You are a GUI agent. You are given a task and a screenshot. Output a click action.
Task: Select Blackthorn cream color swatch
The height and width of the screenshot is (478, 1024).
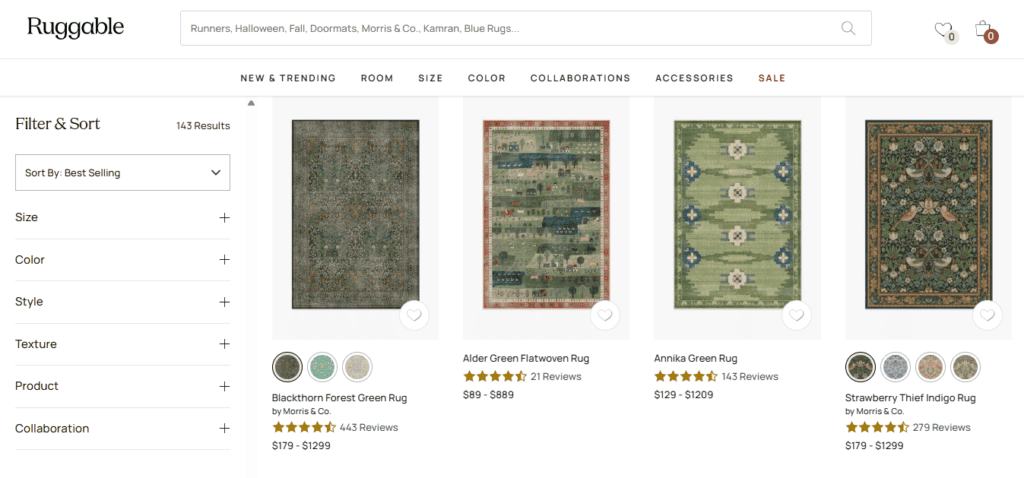357,367
